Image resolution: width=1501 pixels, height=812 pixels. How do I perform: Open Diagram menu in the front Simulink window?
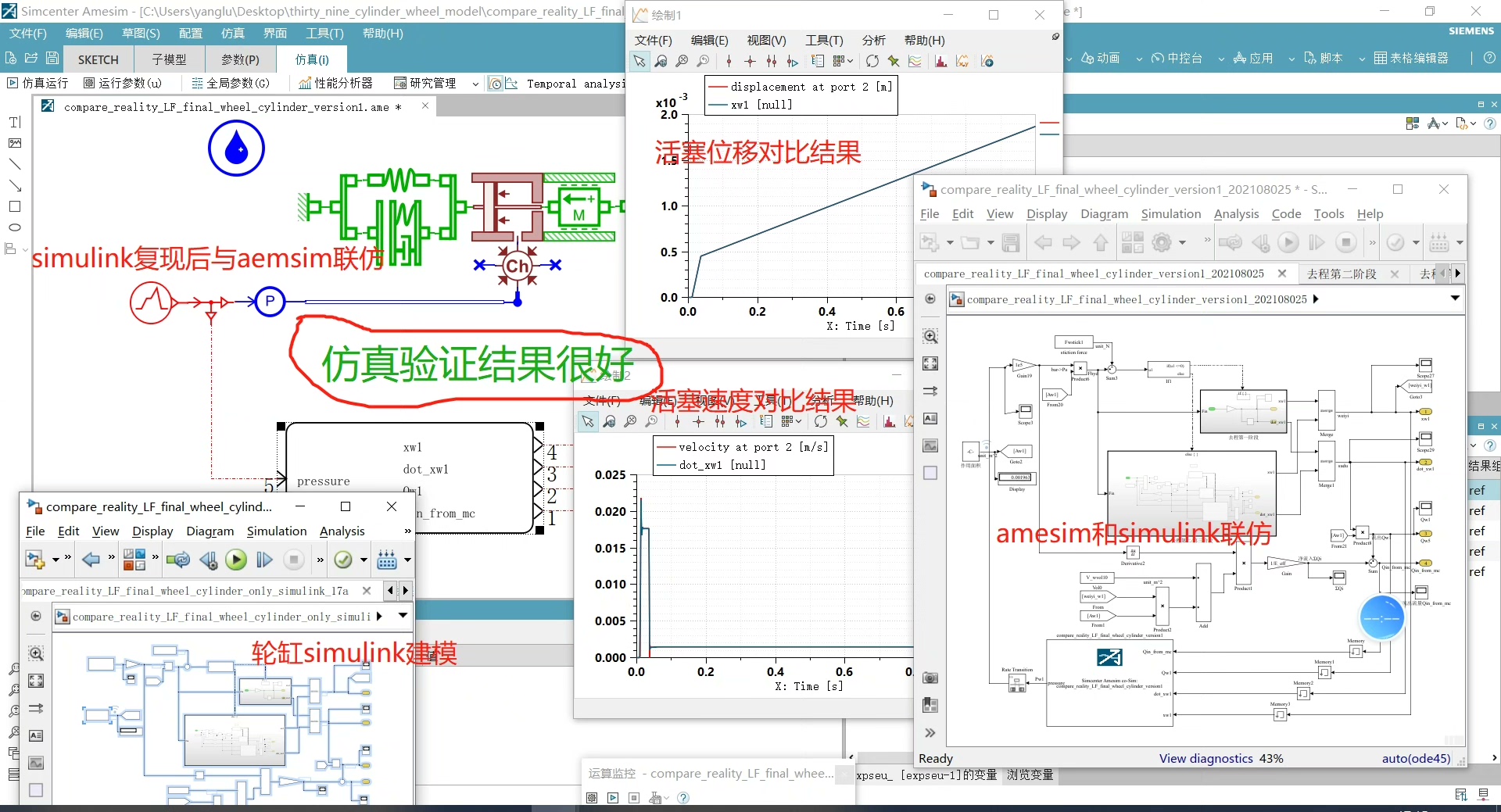tap(210, 531)
